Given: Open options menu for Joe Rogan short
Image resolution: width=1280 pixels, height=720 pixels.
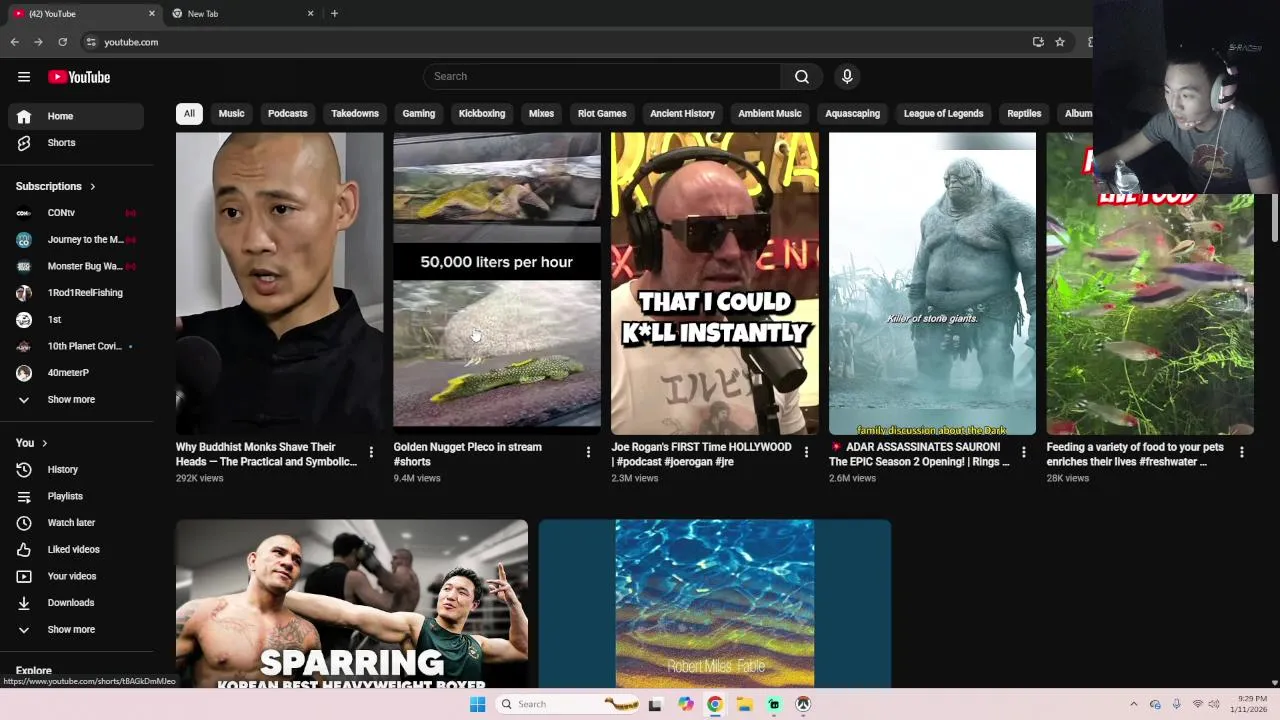Looking at the screenshot, I should click(x=806, y=452).
